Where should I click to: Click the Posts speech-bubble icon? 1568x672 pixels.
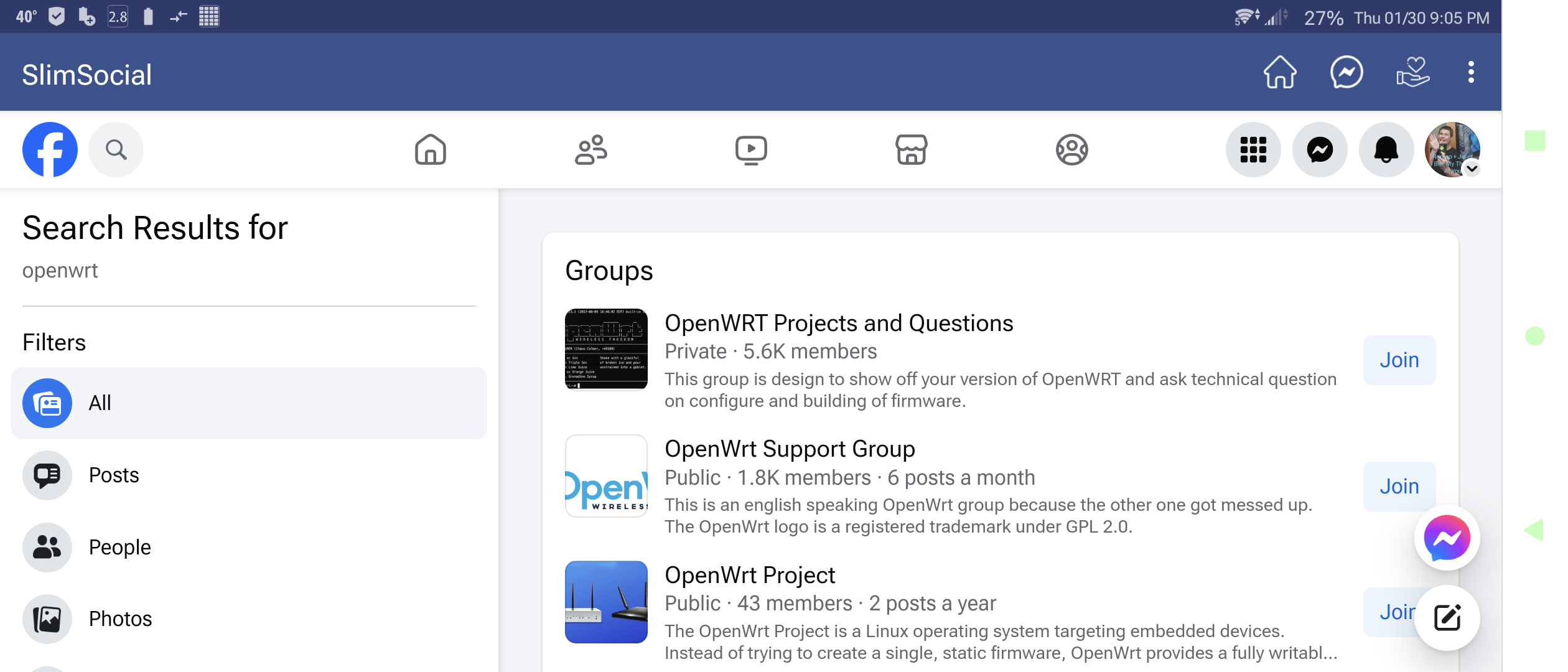point(47,475)
